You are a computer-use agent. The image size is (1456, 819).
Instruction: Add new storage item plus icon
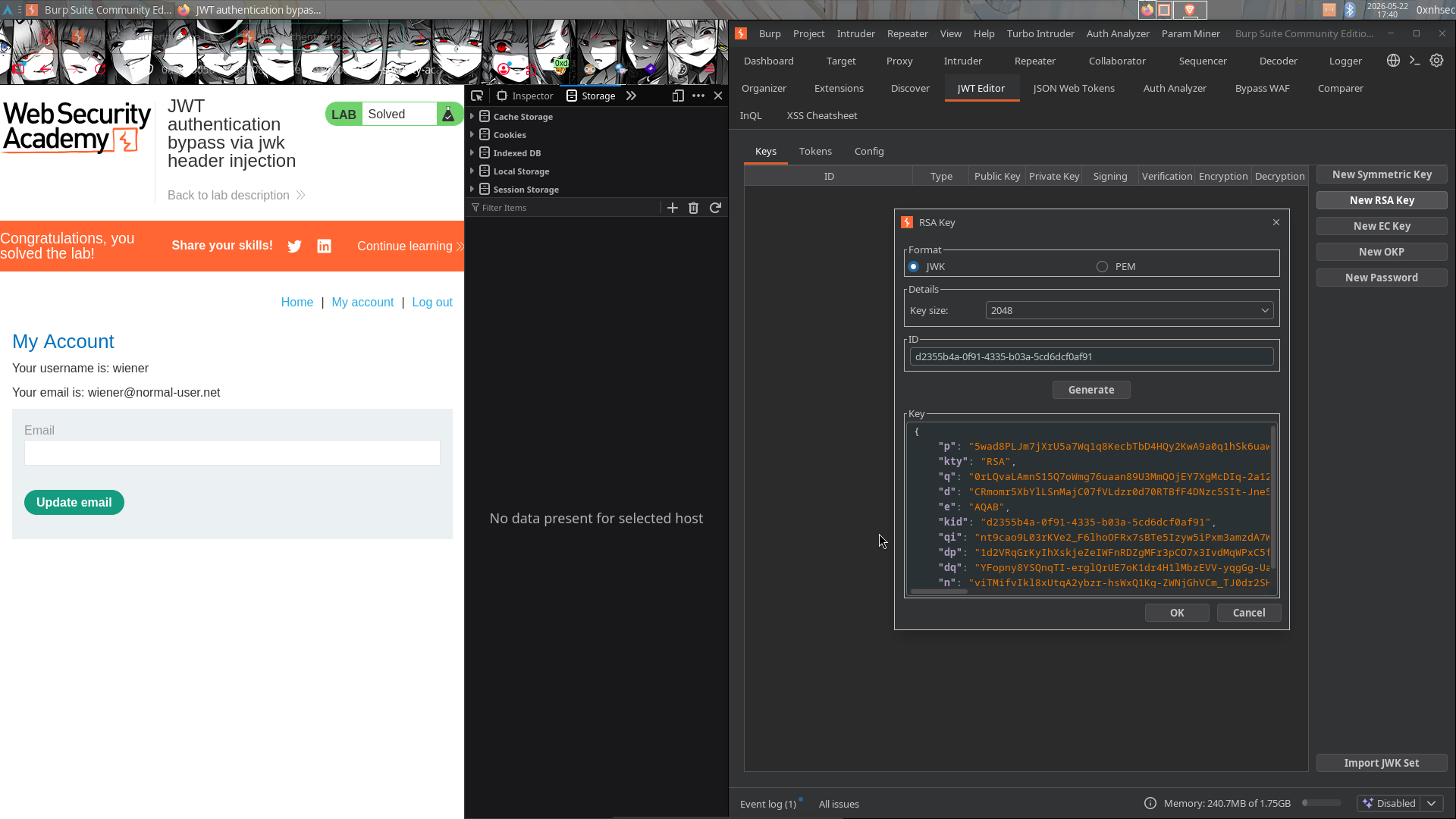pyautogui.click(x=673, y=208)
